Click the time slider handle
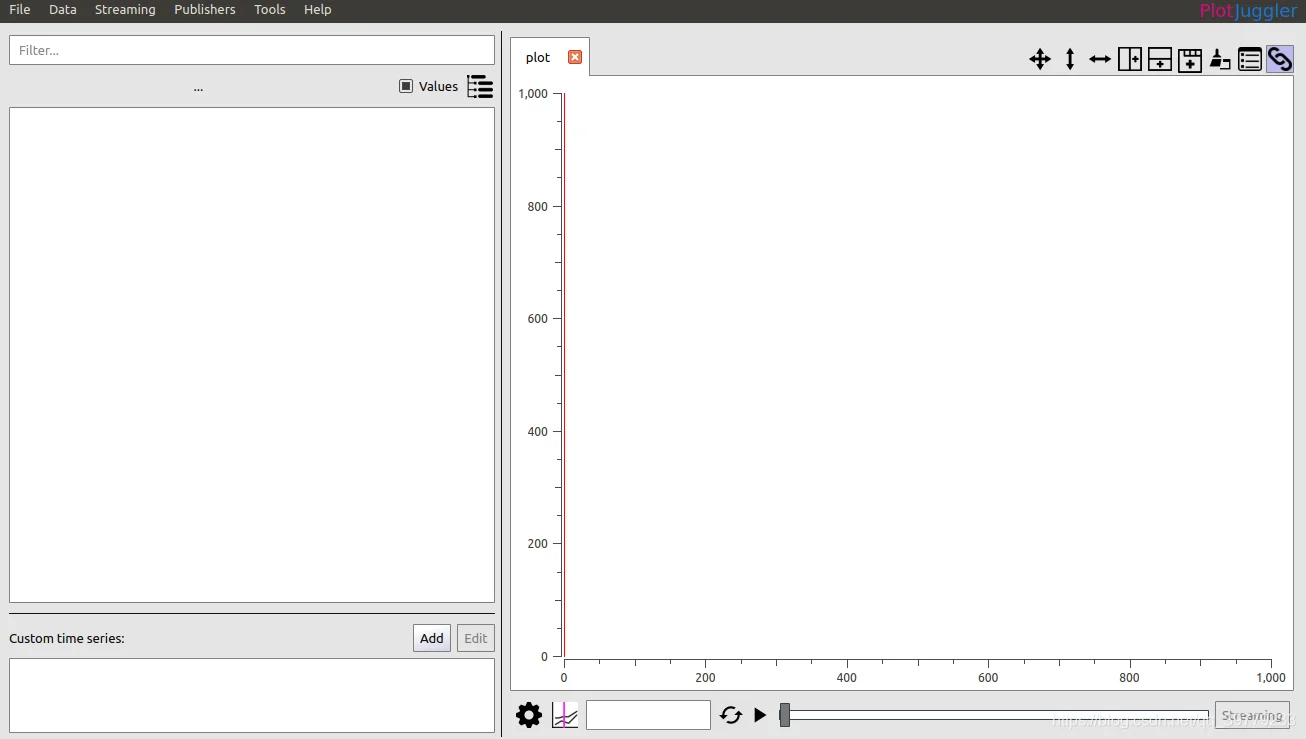Viewport: 1306px width, 739px height. tap(785, 715)
